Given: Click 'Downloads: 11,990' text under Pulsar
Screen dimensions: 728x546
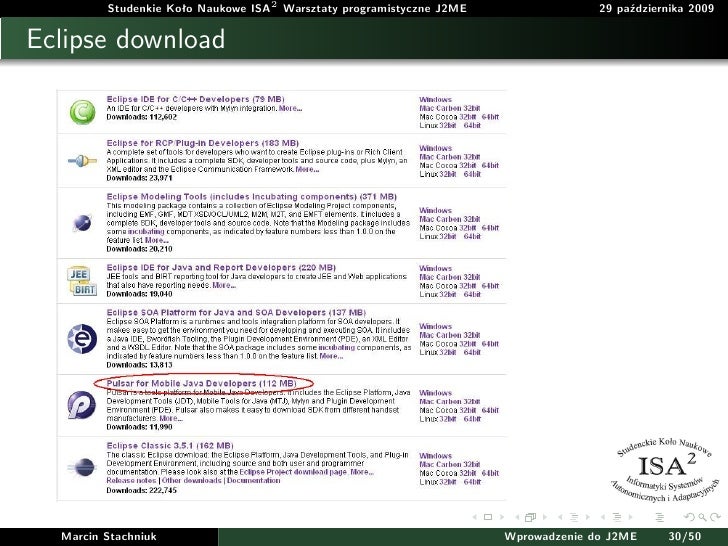Looking at the screenshot, I should pos(139,427).
